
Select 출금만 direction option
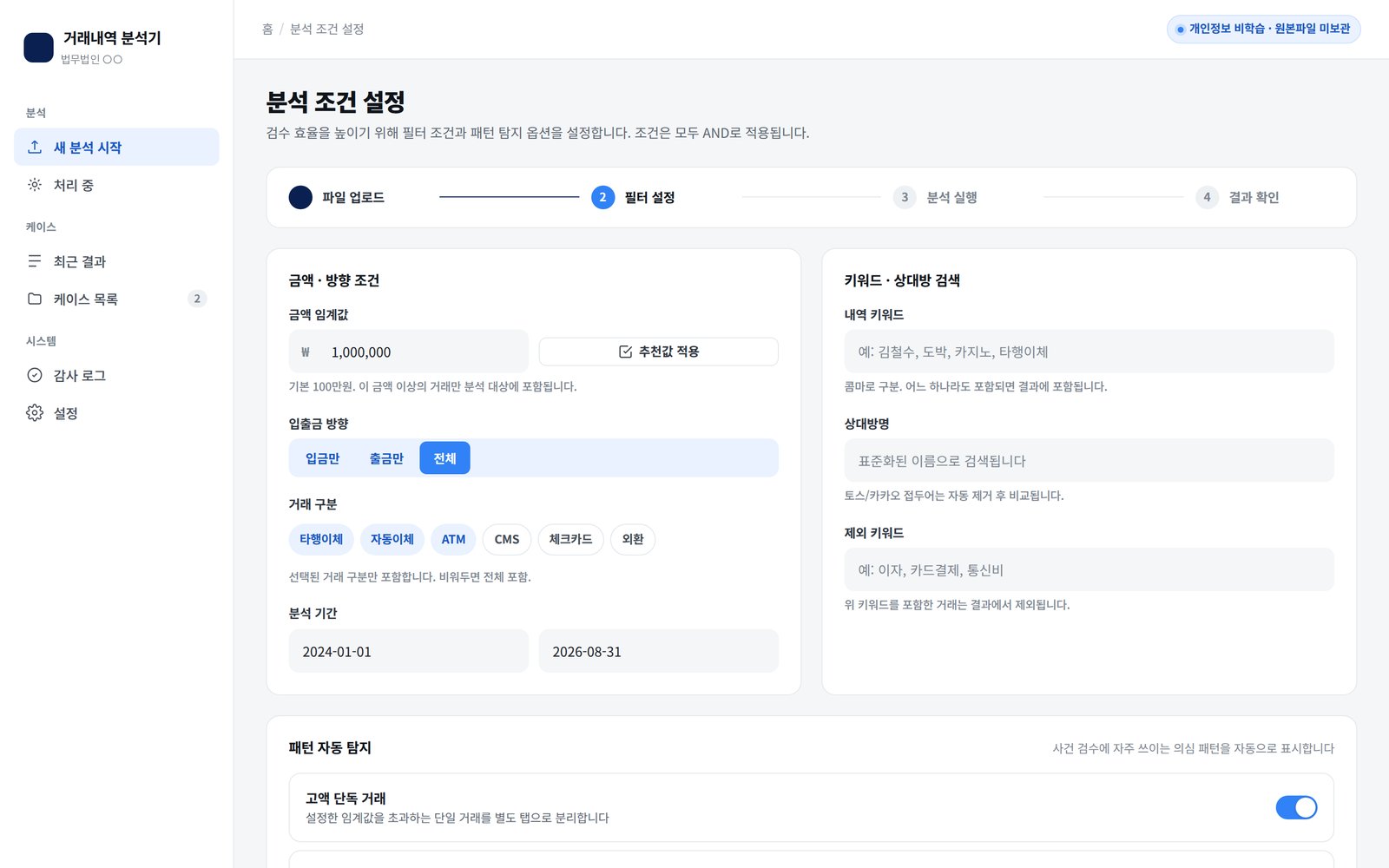[386, 458]
